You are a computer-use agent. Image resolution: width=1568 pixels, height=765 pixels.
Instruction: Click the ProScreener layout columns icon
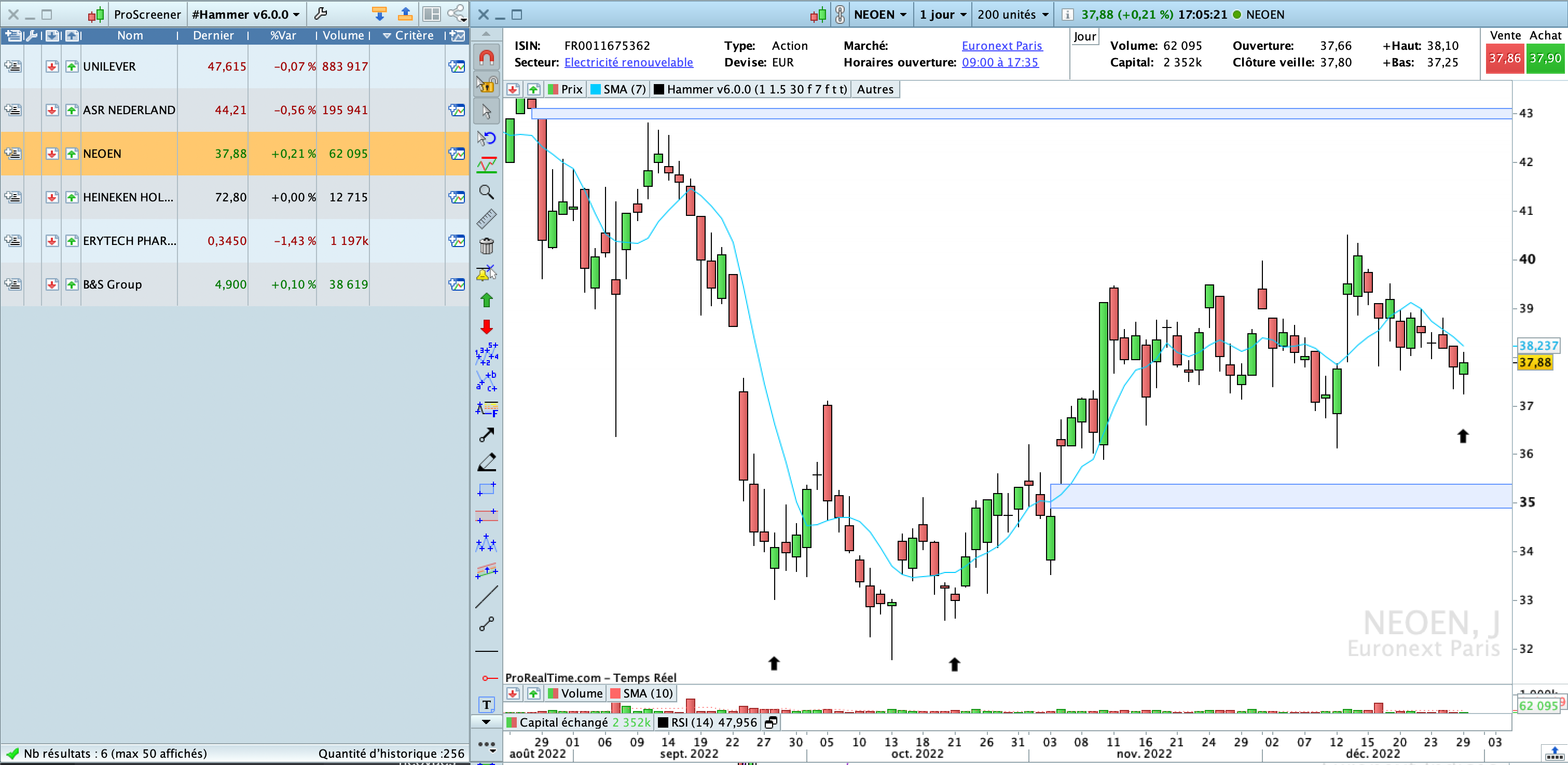[x=432, y=13]
